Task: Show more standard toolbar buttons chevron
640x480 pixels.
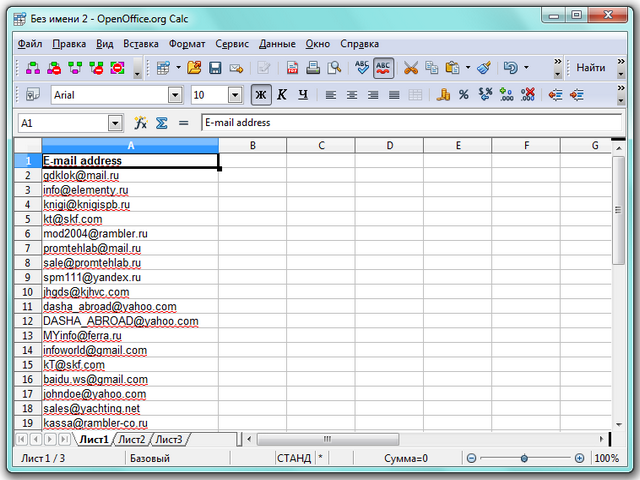Action: click(x=558, y=61)
